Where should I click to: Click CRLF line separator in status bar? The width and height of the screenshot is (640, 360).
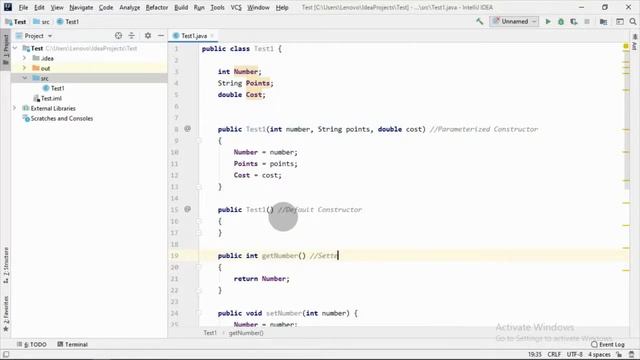pyautogui.click(x=554, y=355)
